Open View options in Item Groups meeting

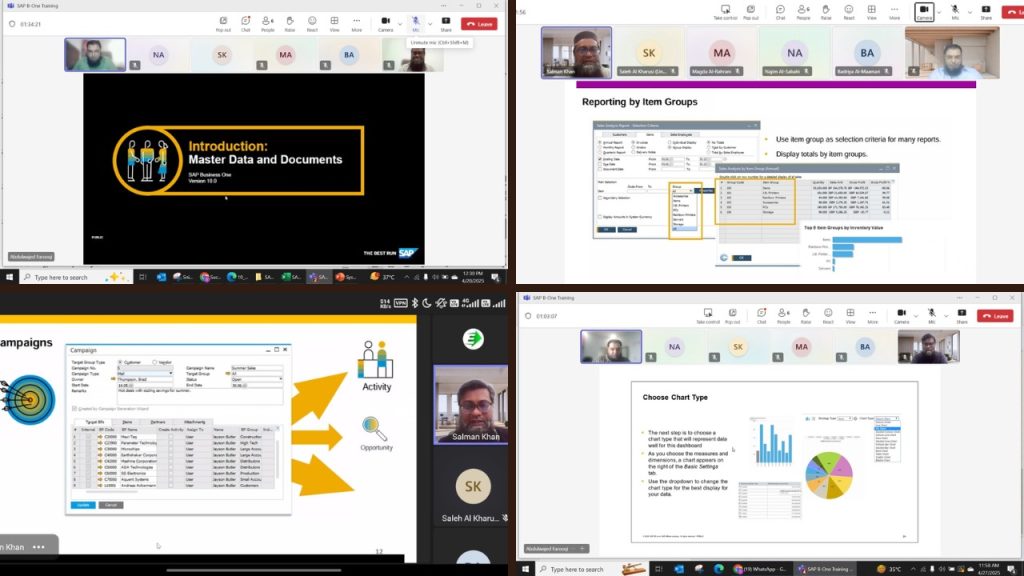pyautogui.click(x=872, y=12)
